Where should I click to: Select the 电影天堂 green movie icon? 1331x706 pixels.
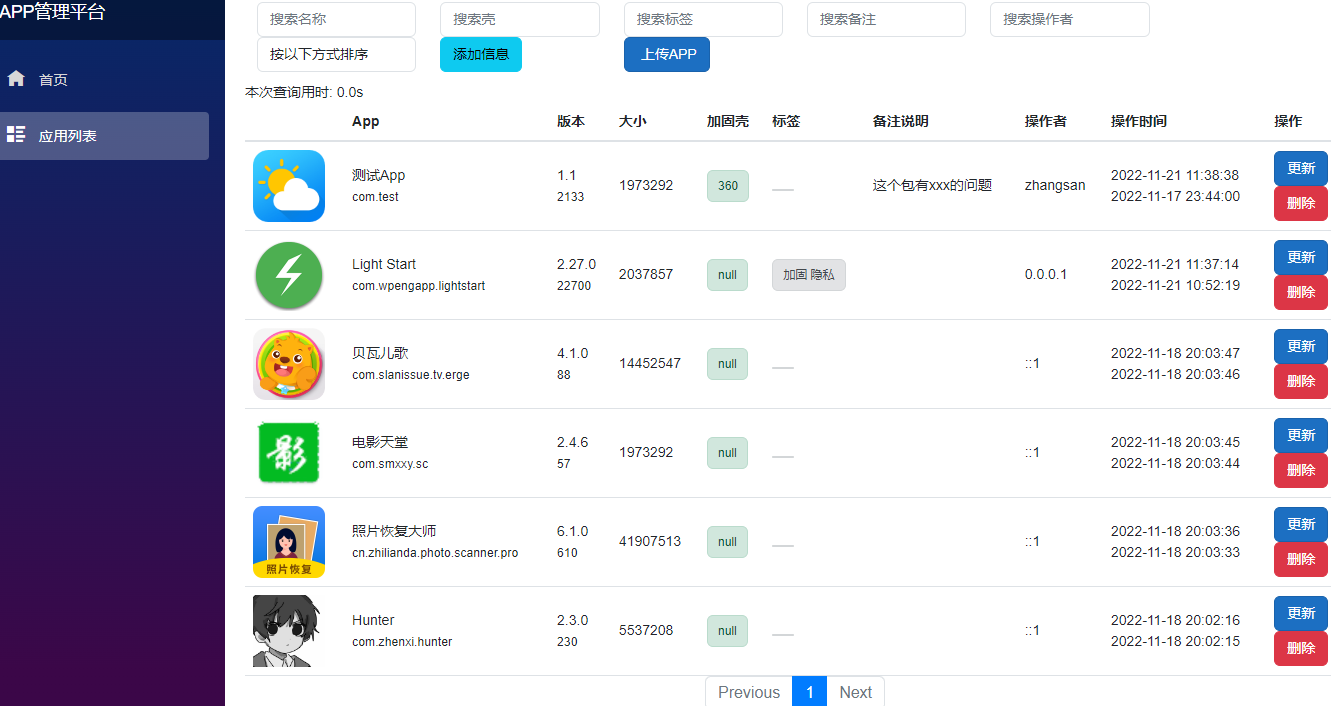pos(288,452)
